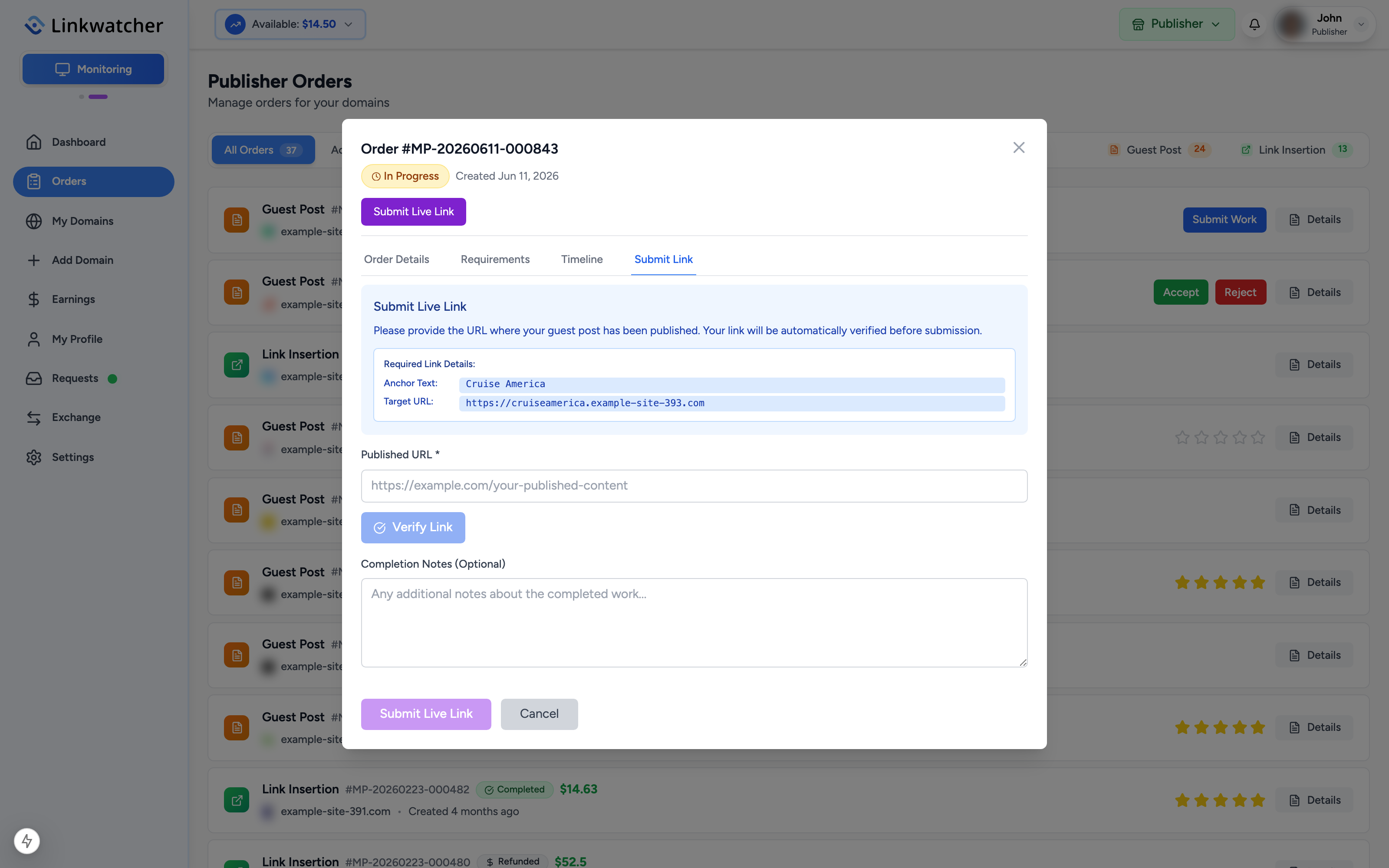Click the Dashboard home icon in sidebar
This screenshot has height=868, width=1389.
(x=34, y=142)
